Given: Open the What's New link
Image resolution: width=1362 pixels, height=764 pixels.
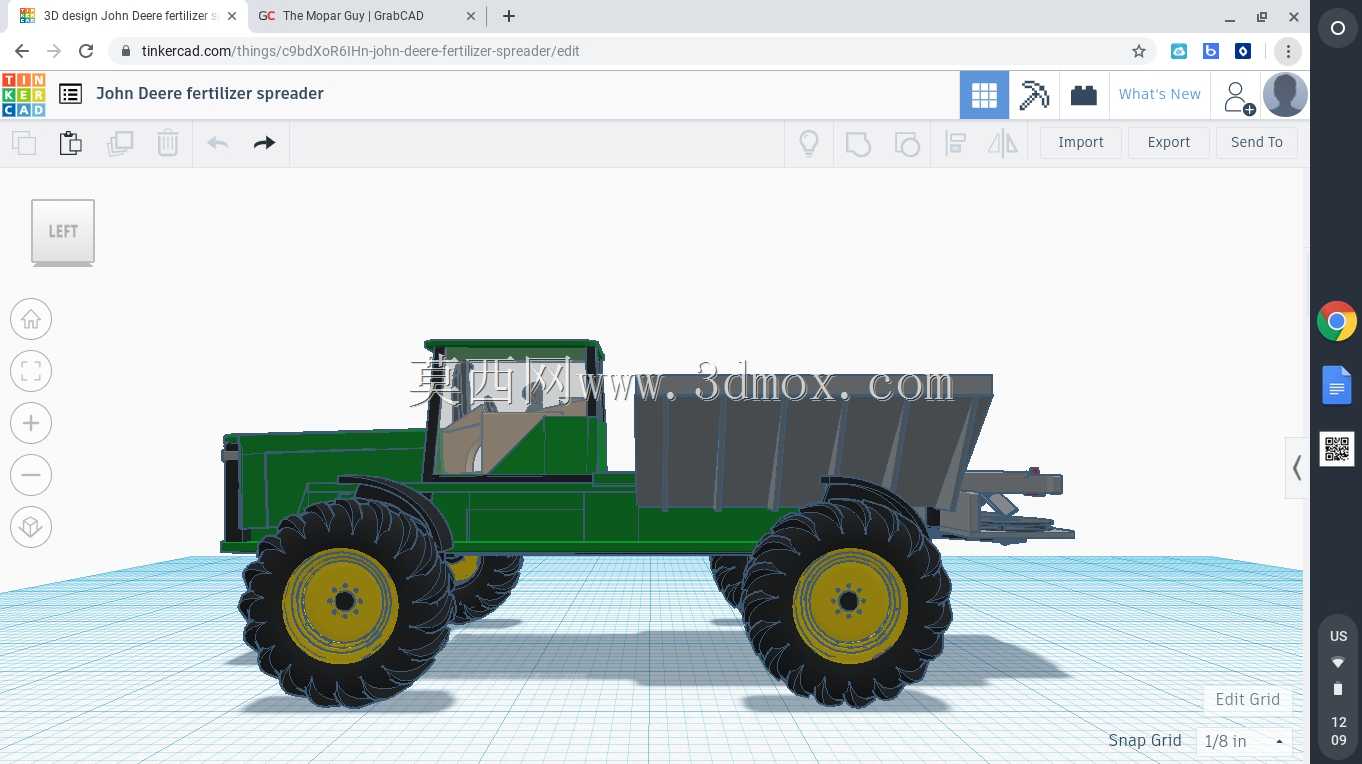Looking at the screenshot, I should tap(1159, 94).
